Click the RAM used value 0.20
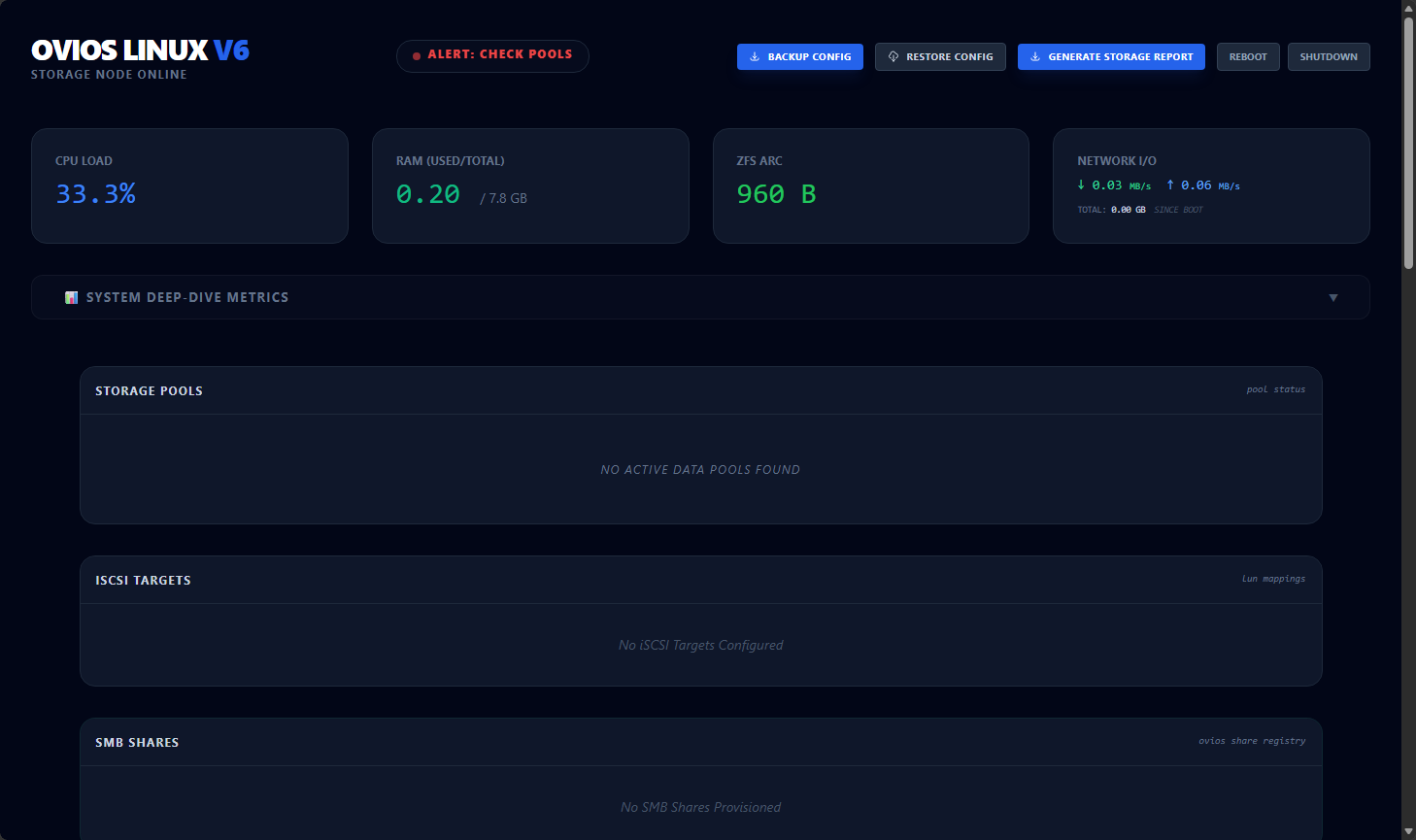The width and height of the screenshot is (1416, 840). tap(427, 194)
